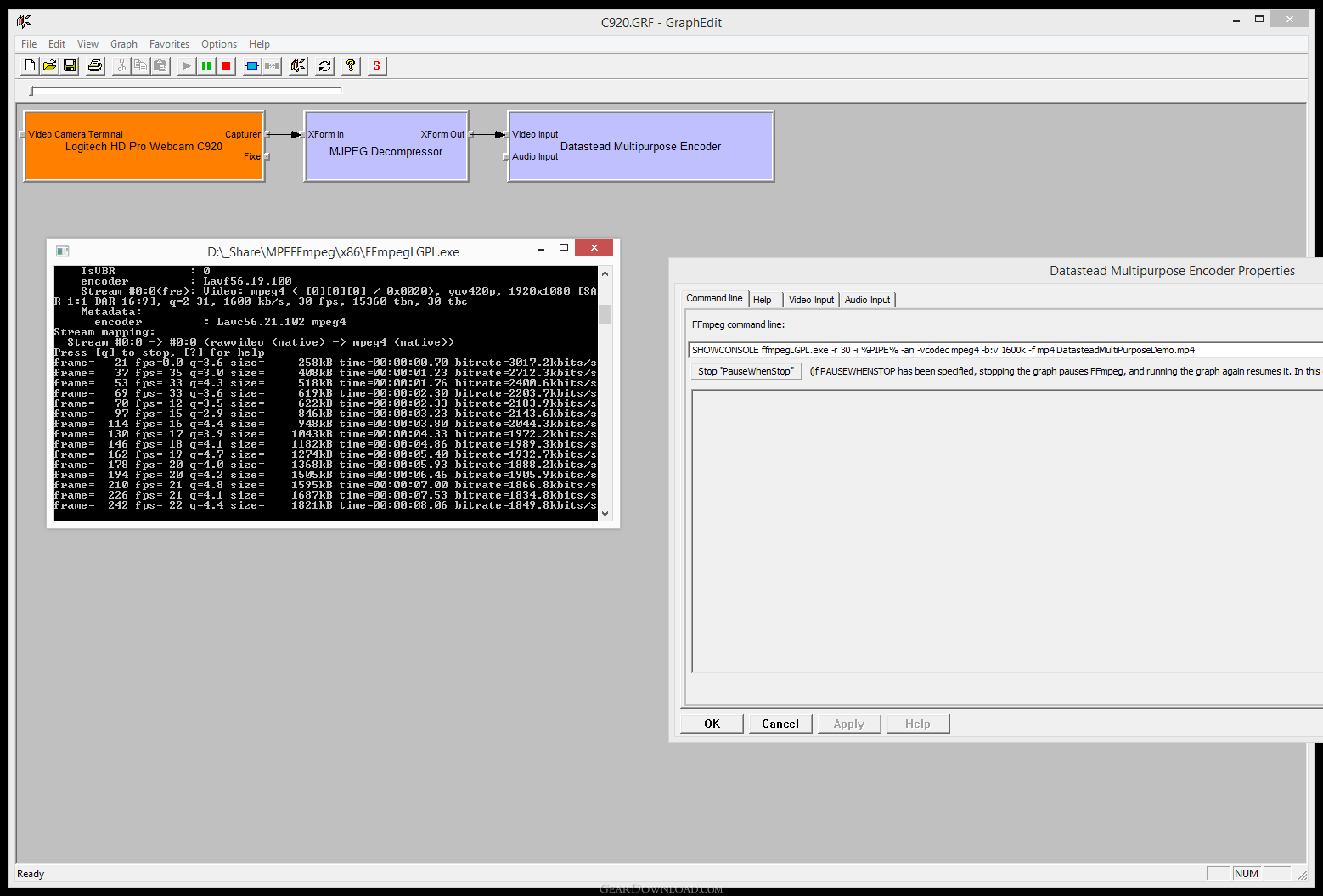
Task: Select the MJPEG Decompressor filter box
Action: pyautogui.click(x=386, y=146)
